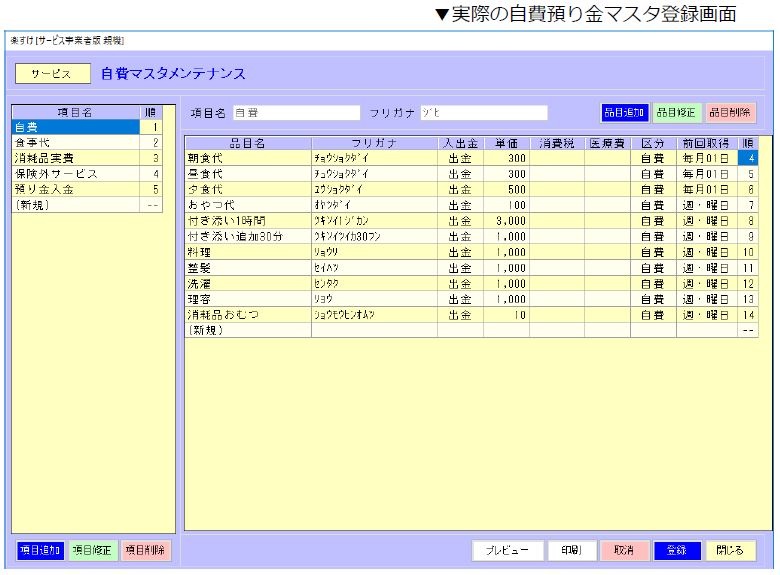Click the 消費税 column header

tap(557, 143)
